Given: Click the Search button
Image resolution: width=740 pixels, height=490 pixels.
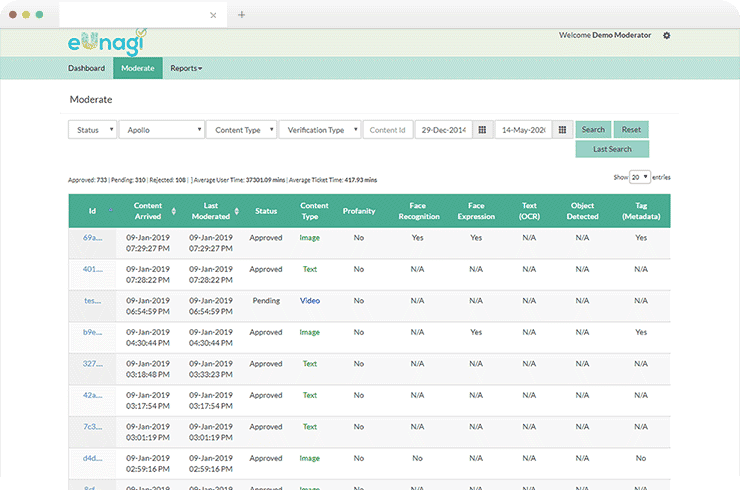Looking at the screenshot, I should [593, 129].
